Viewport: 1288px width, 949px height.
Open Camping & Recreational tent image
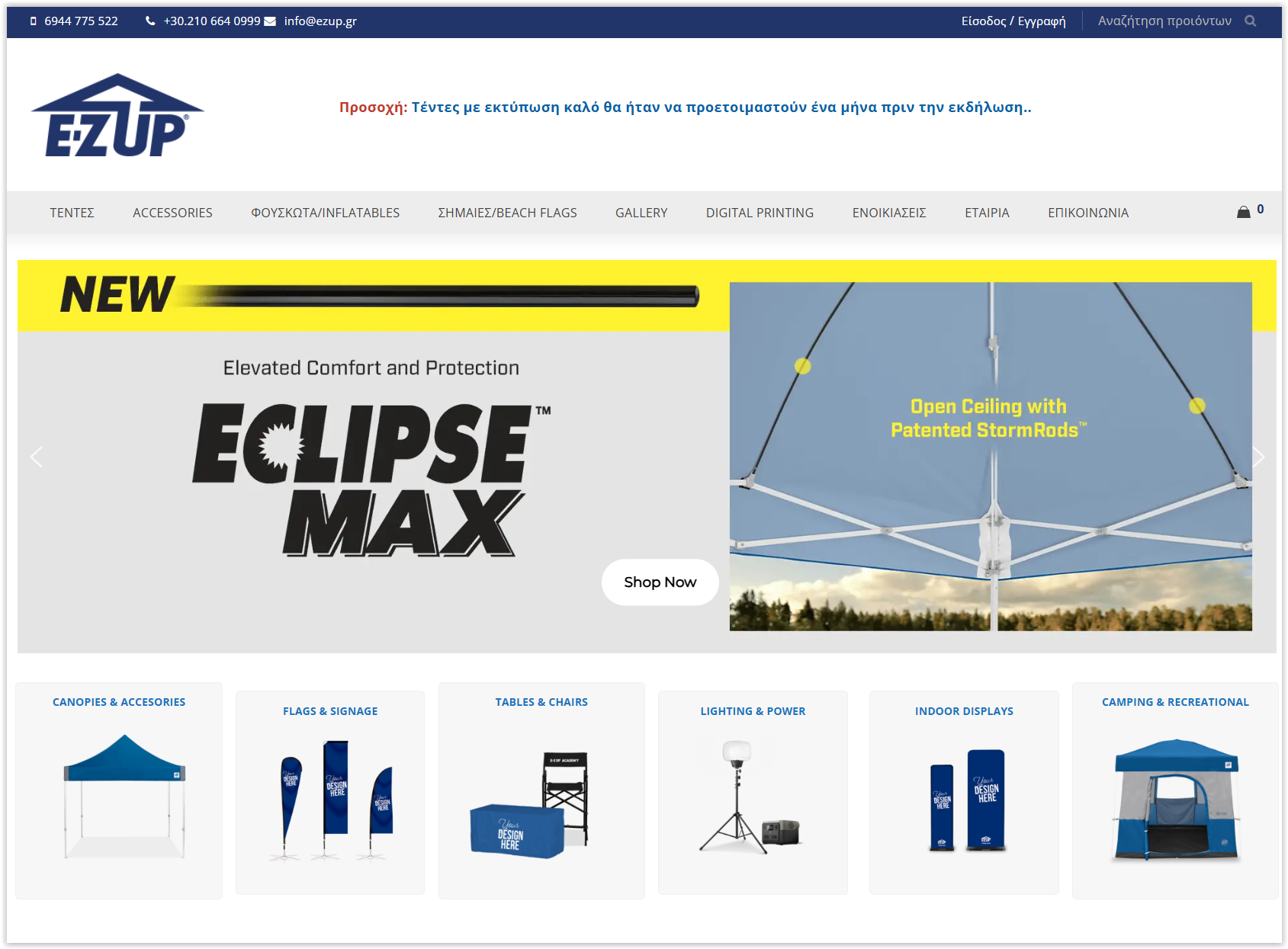(x=1175, y=800)
